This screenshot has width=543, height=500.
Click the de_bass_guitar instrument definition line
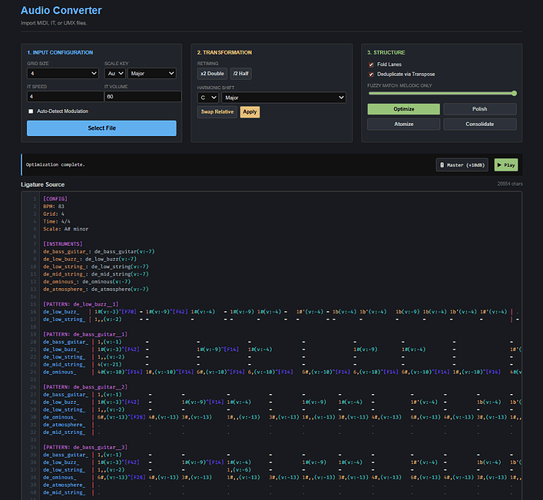[99, 252]
